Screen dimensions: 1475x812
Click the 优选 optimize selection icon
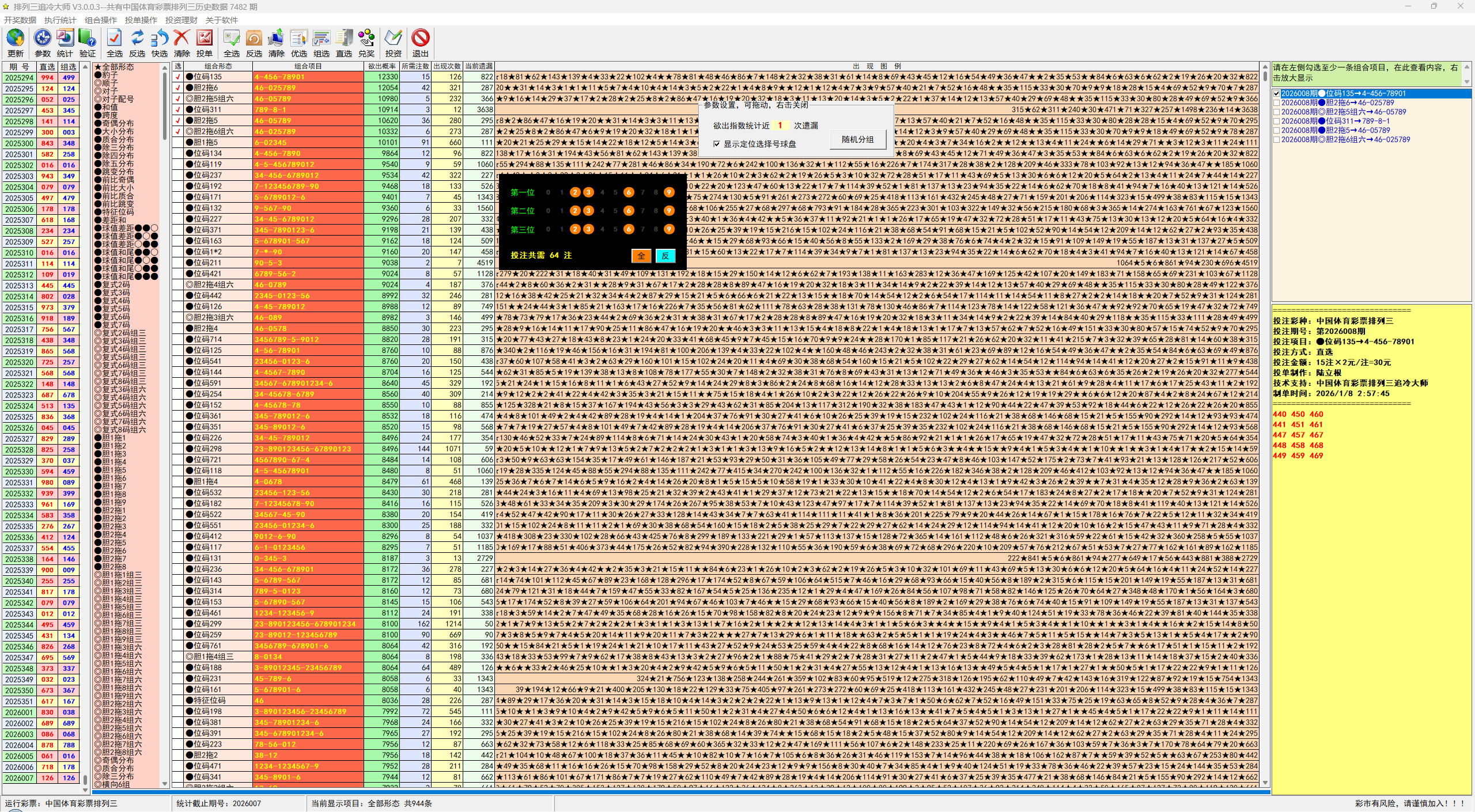click(x=298, y=39)
